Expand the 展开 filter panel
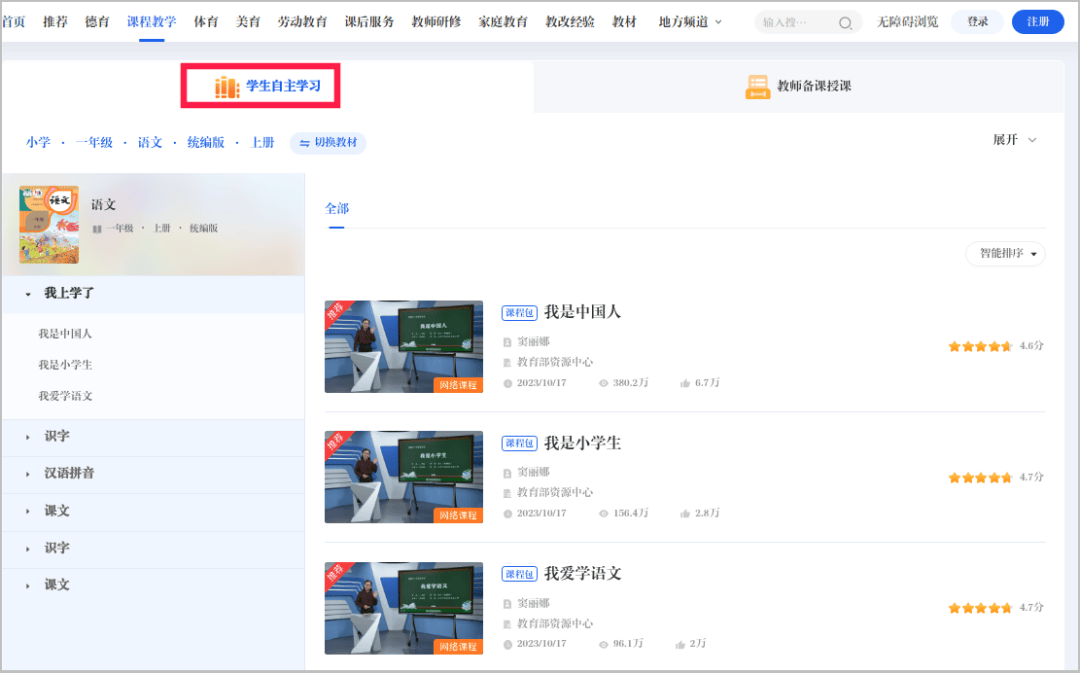This screenshot has width=1080, height=674. [1014, 140]
